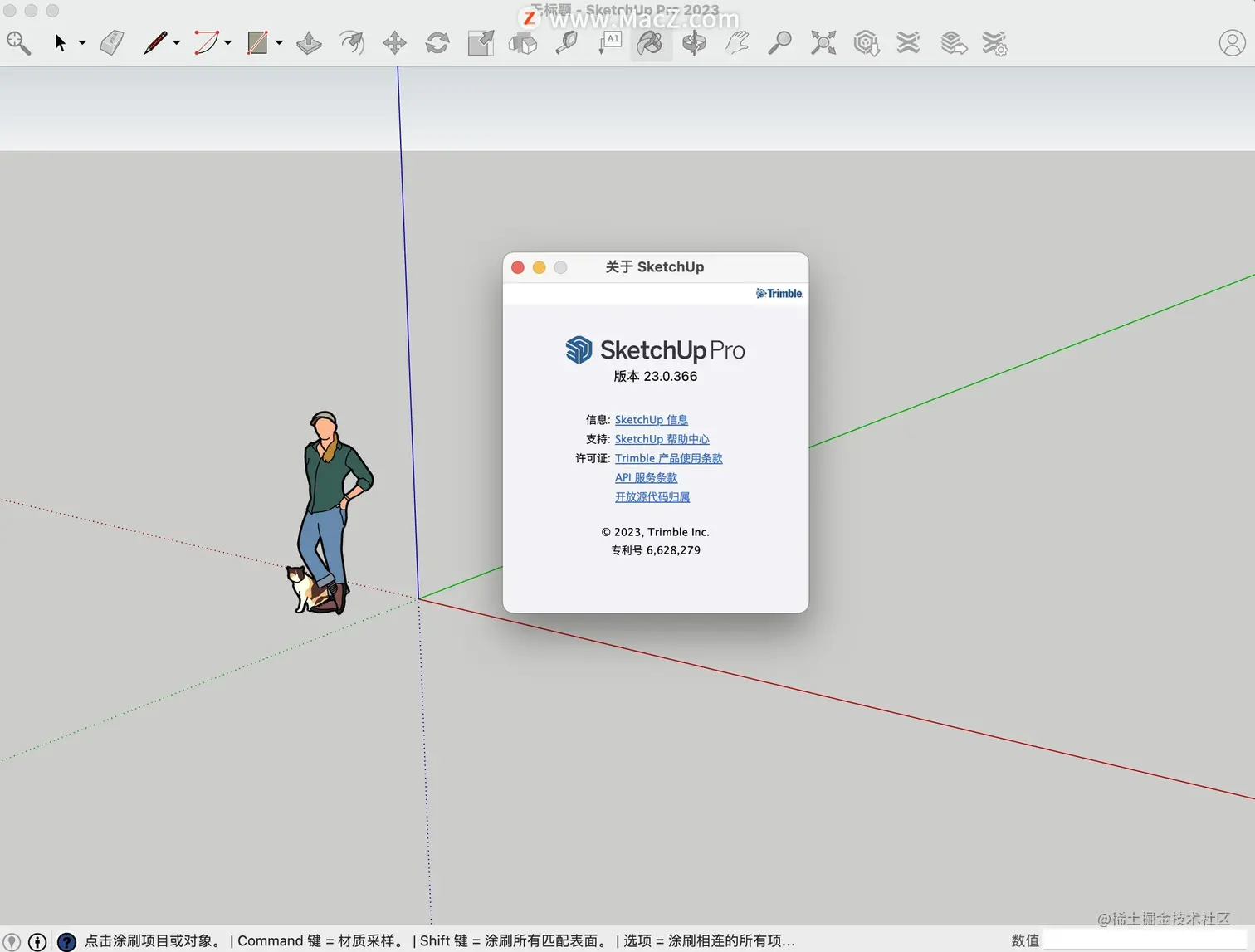The width and height of the screenshot is (1255, 952).
Task: Toggle the Instructor help icon in status bar
Action: click(66, 941)
